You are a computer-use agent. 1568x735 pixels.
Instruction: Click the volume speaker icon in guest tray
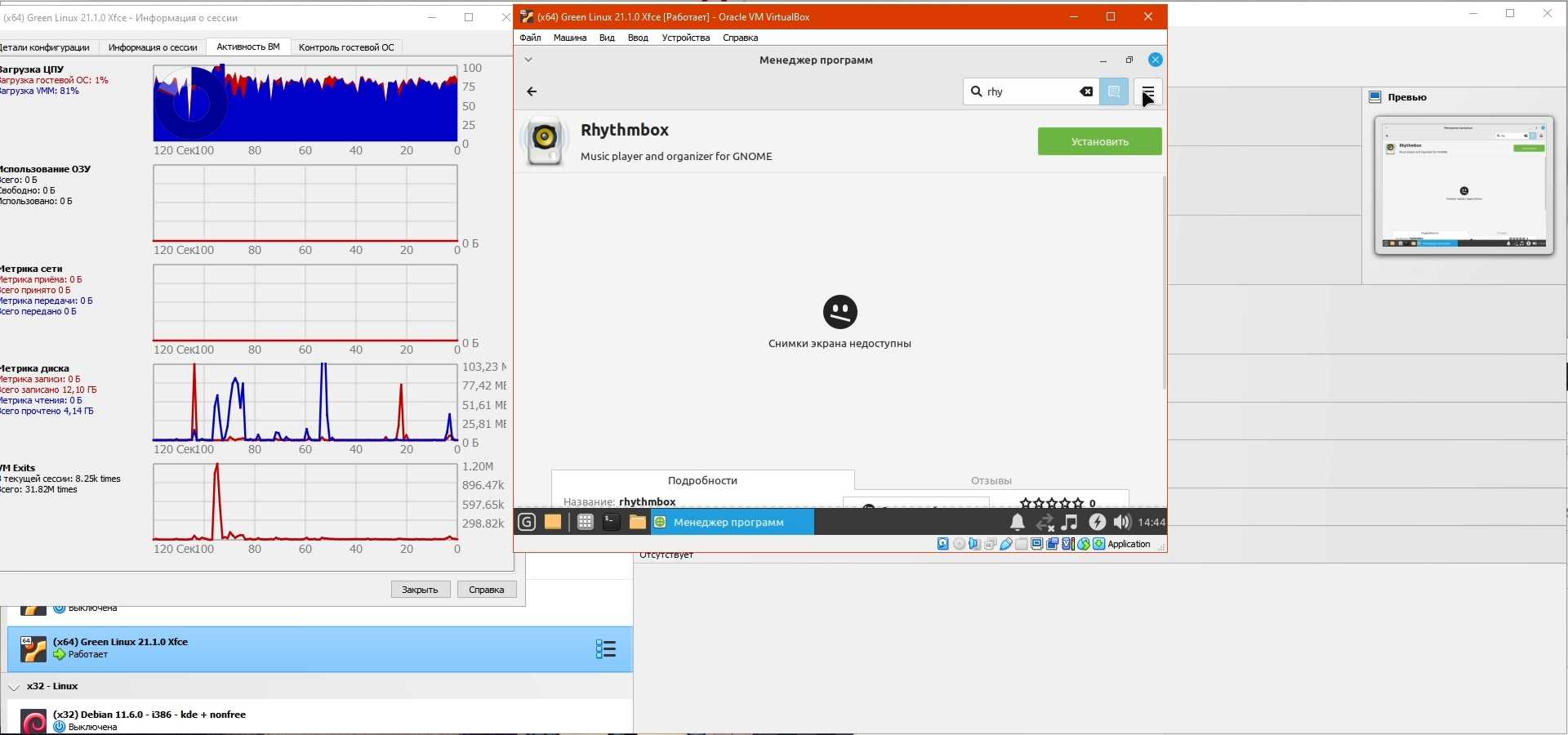pyautogui.click(x=1122, y=522)
